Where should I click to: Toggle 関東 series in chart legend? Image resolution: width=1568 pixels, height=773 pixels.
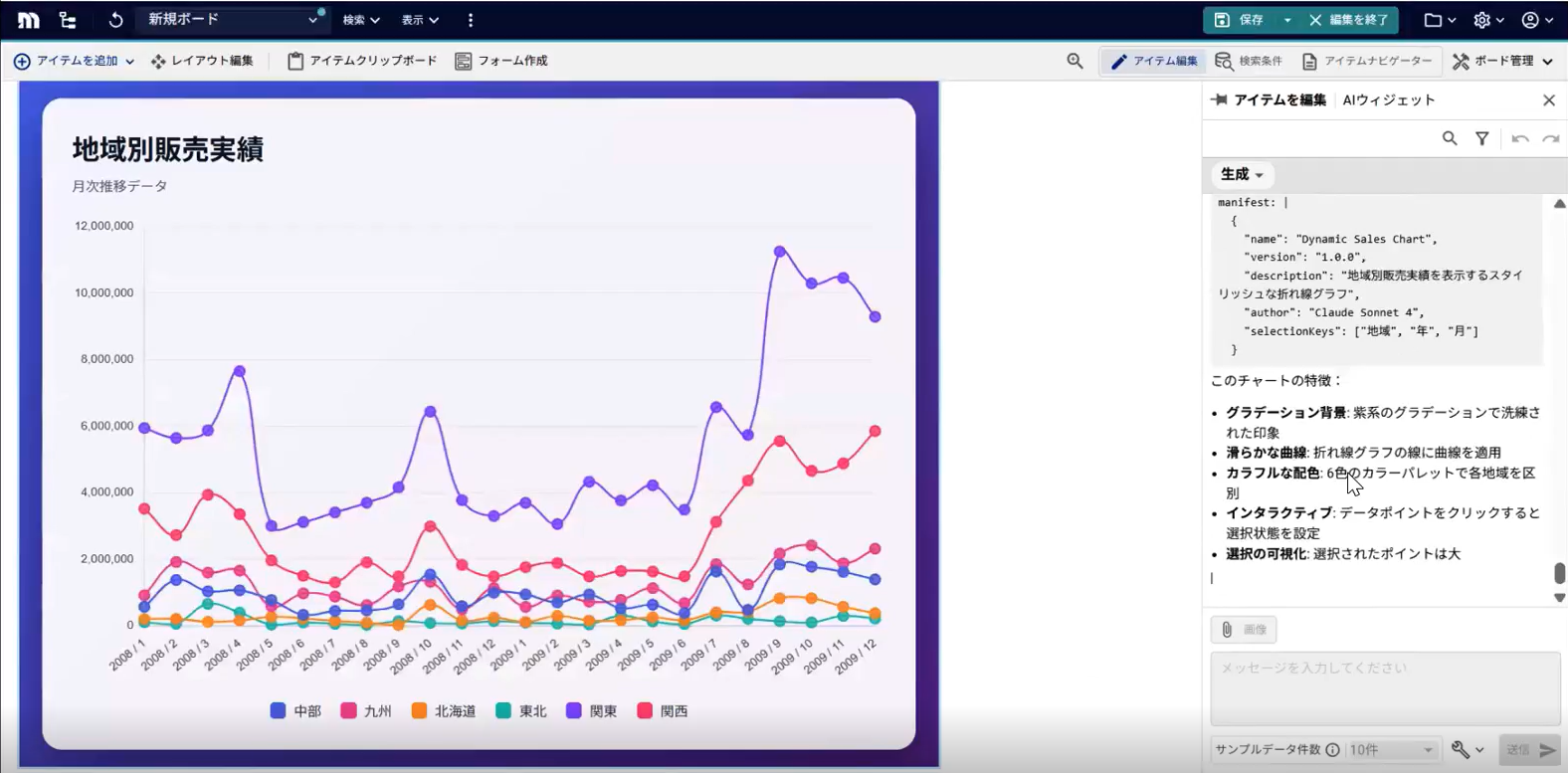click(592, 710)
